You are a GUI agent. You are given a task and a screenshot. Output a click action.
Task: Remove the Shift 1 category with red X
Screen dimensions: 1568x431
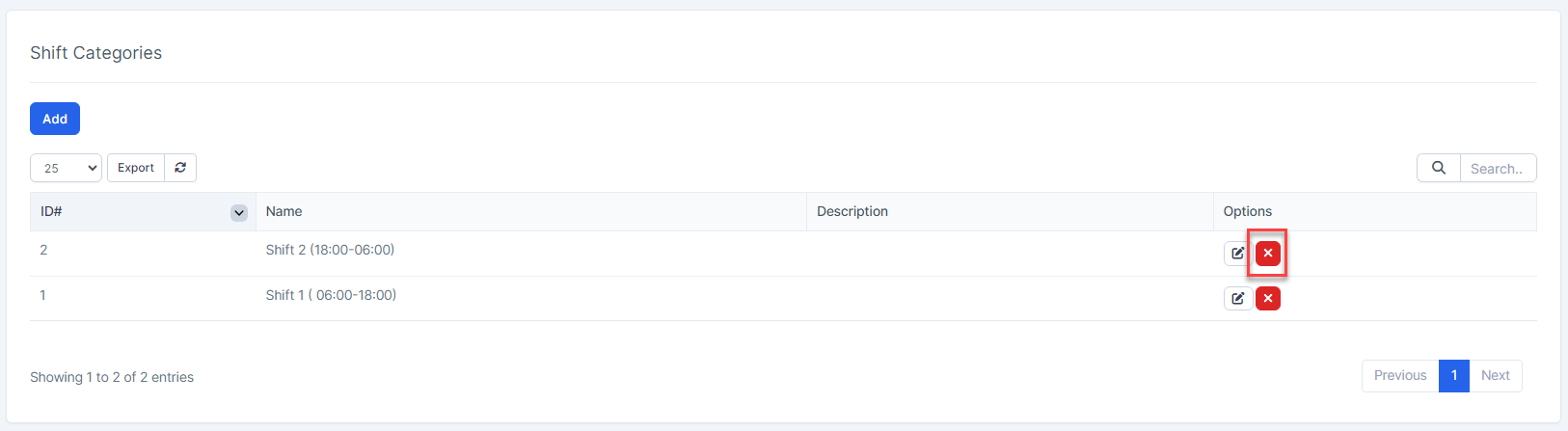click(x=1268, y=298)
